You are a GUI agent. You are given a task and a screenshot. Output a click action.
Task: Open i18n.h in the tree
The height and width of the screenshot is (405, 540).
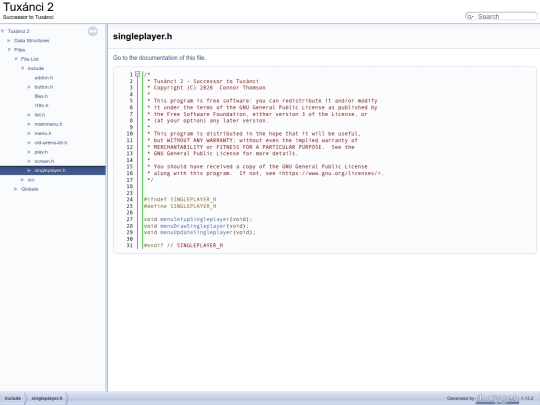click(41, 106)
